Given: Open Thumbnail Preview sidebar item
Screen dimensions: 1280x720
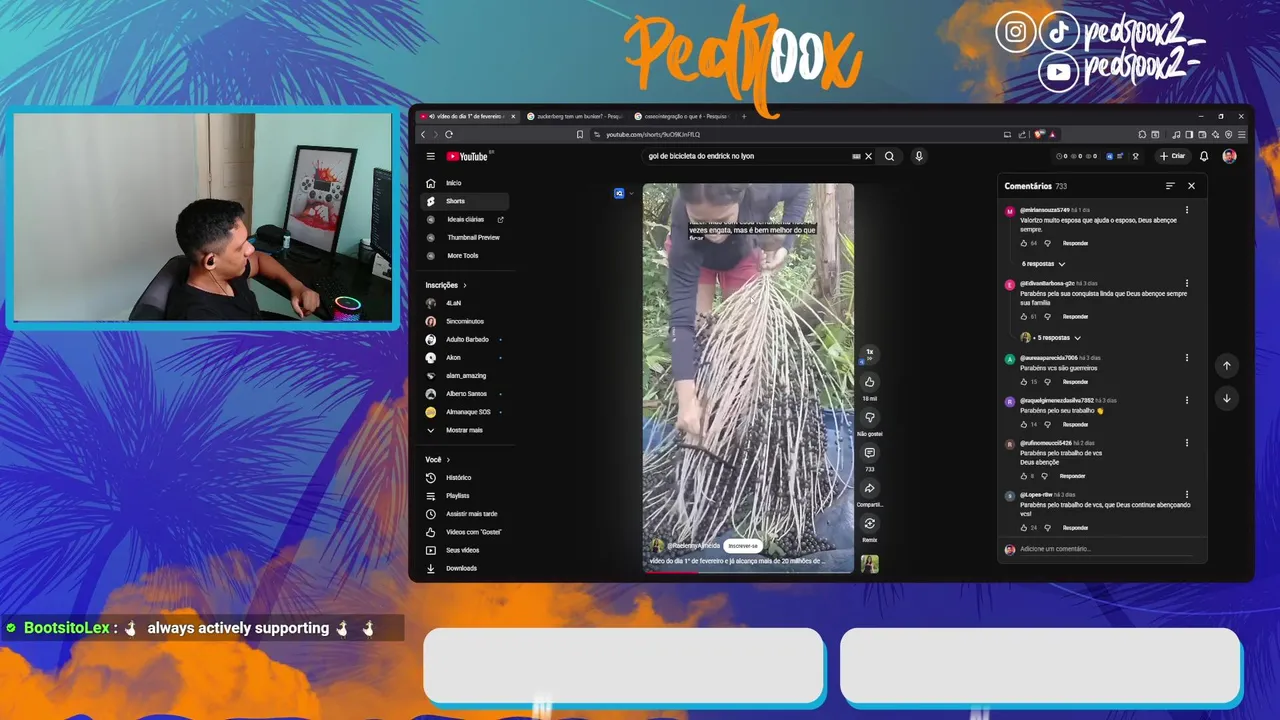Looking at the screenshot, I should pos(465,237).
